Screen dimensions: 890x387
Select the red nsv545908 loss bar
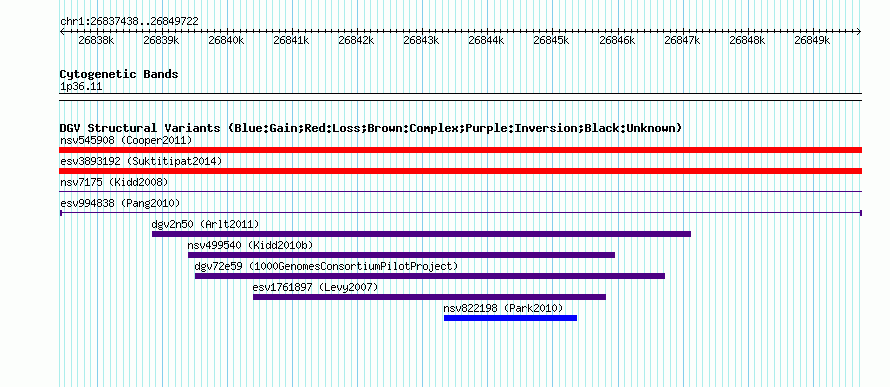460,150
